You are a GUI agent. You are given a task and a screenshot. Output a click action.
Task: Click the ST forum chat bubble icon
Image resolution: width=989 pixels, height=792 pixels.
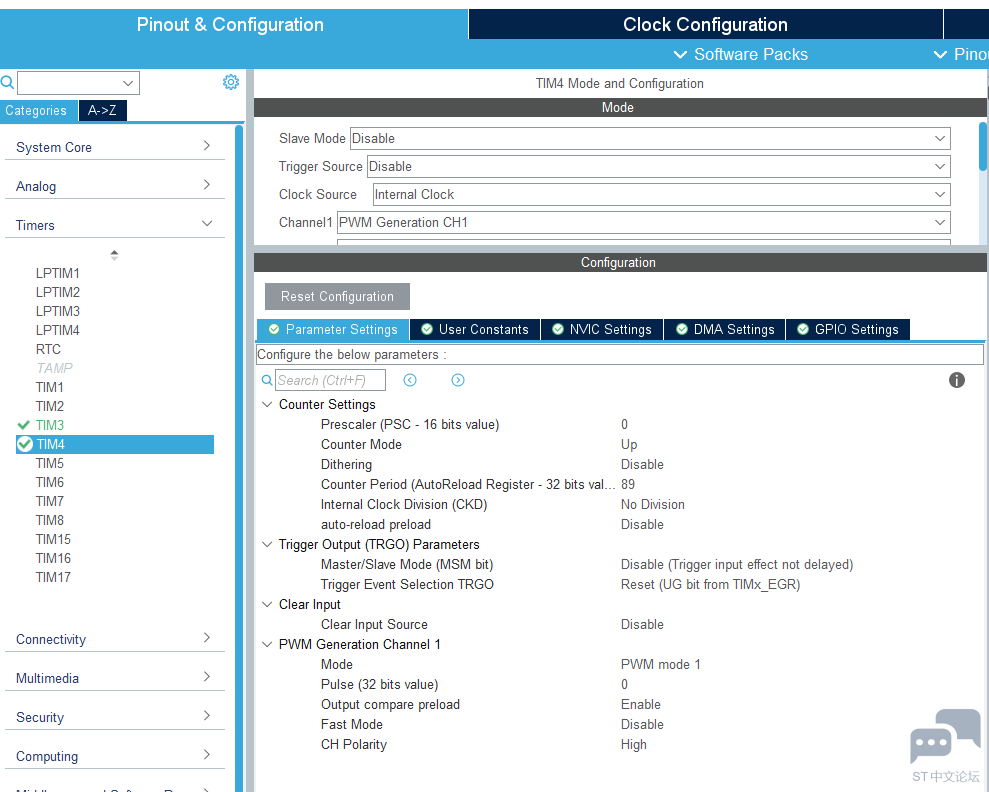click(x=944, y=738)
